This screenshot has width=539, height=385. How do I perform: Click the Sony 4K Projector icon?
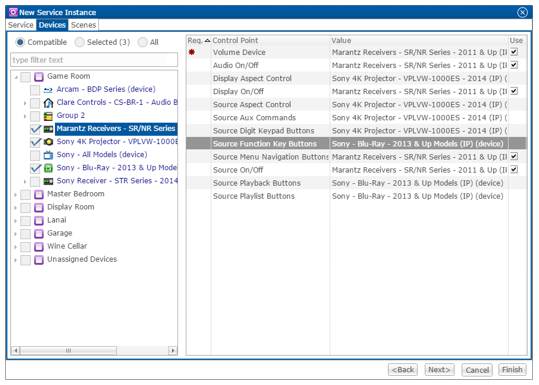click(x=48, y=142)
